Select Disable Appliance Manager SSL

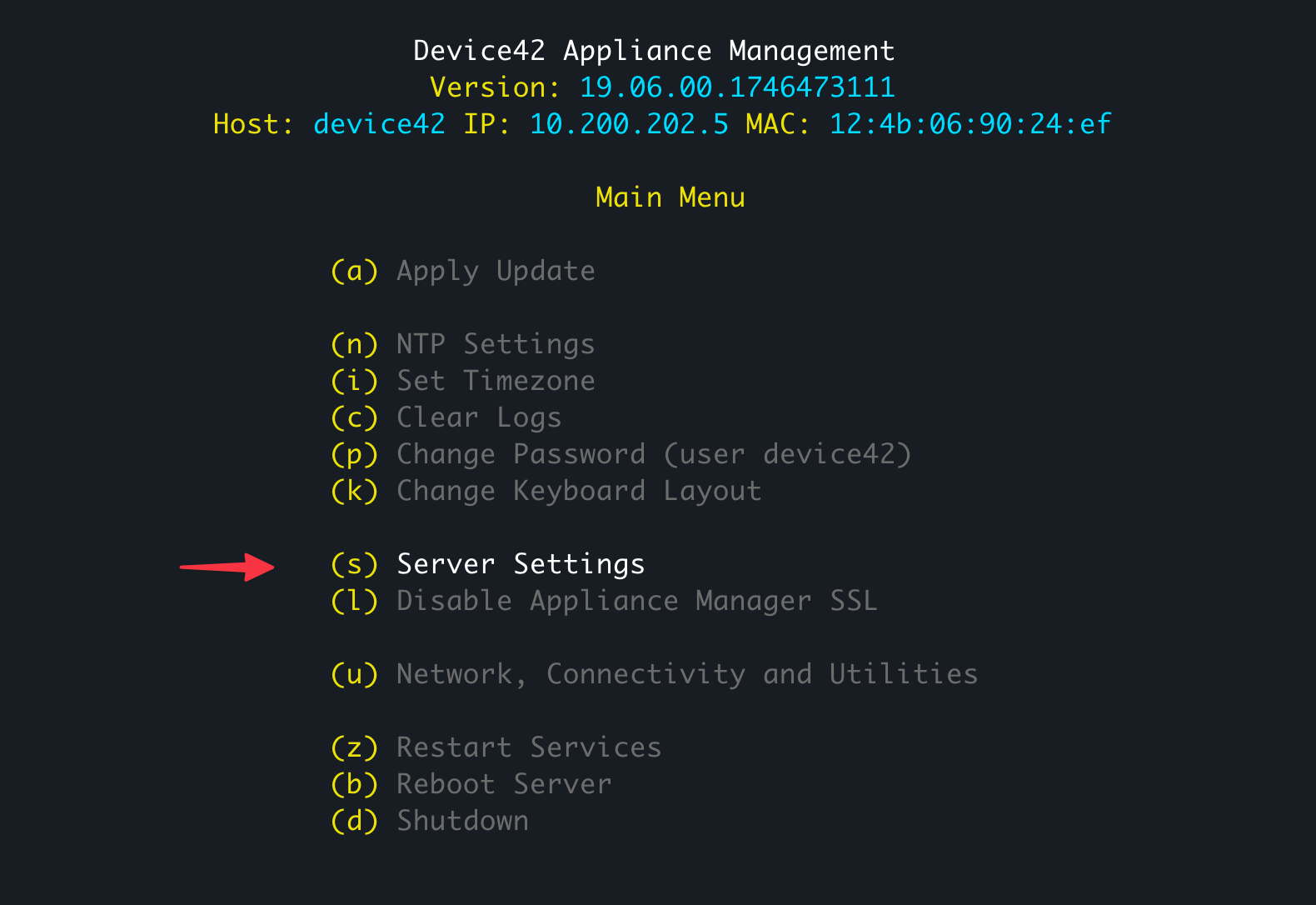tap(636, 600)
